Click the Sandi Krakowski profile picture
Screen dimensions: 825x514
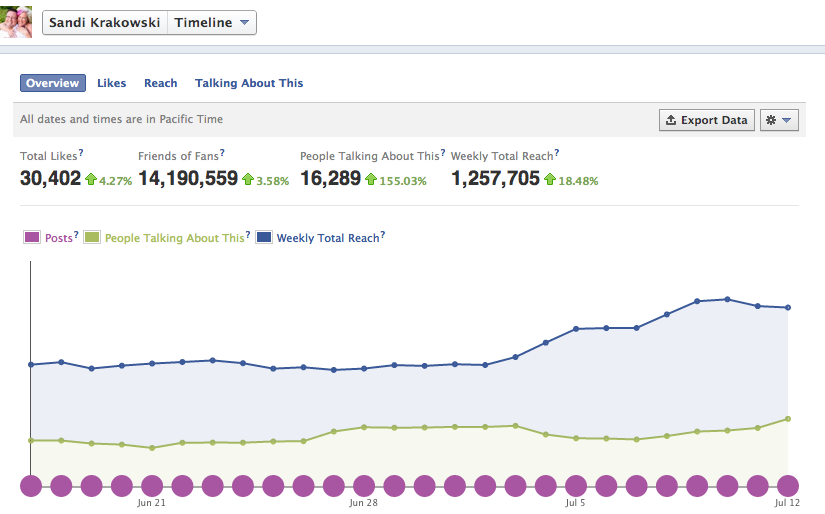pos(16,22)
